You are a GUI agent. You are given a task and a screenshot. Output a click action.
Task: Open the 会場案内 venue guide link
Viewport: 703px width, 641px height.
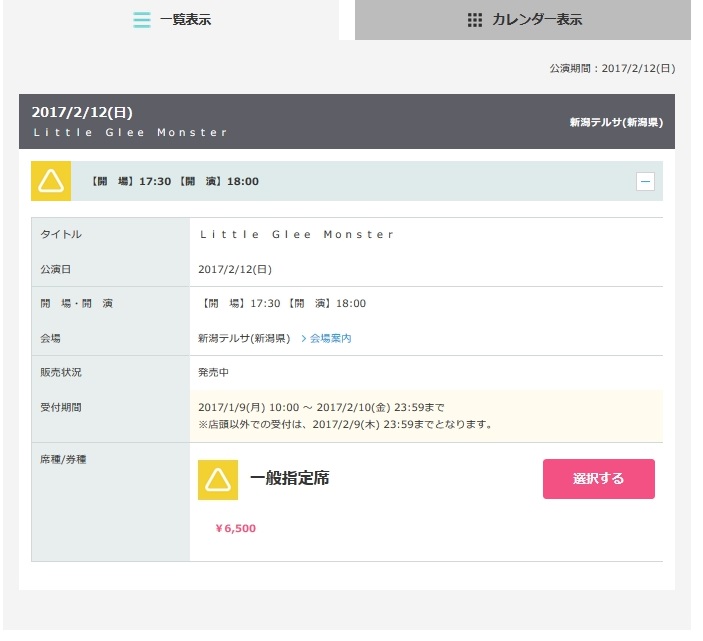coord(330,338)
